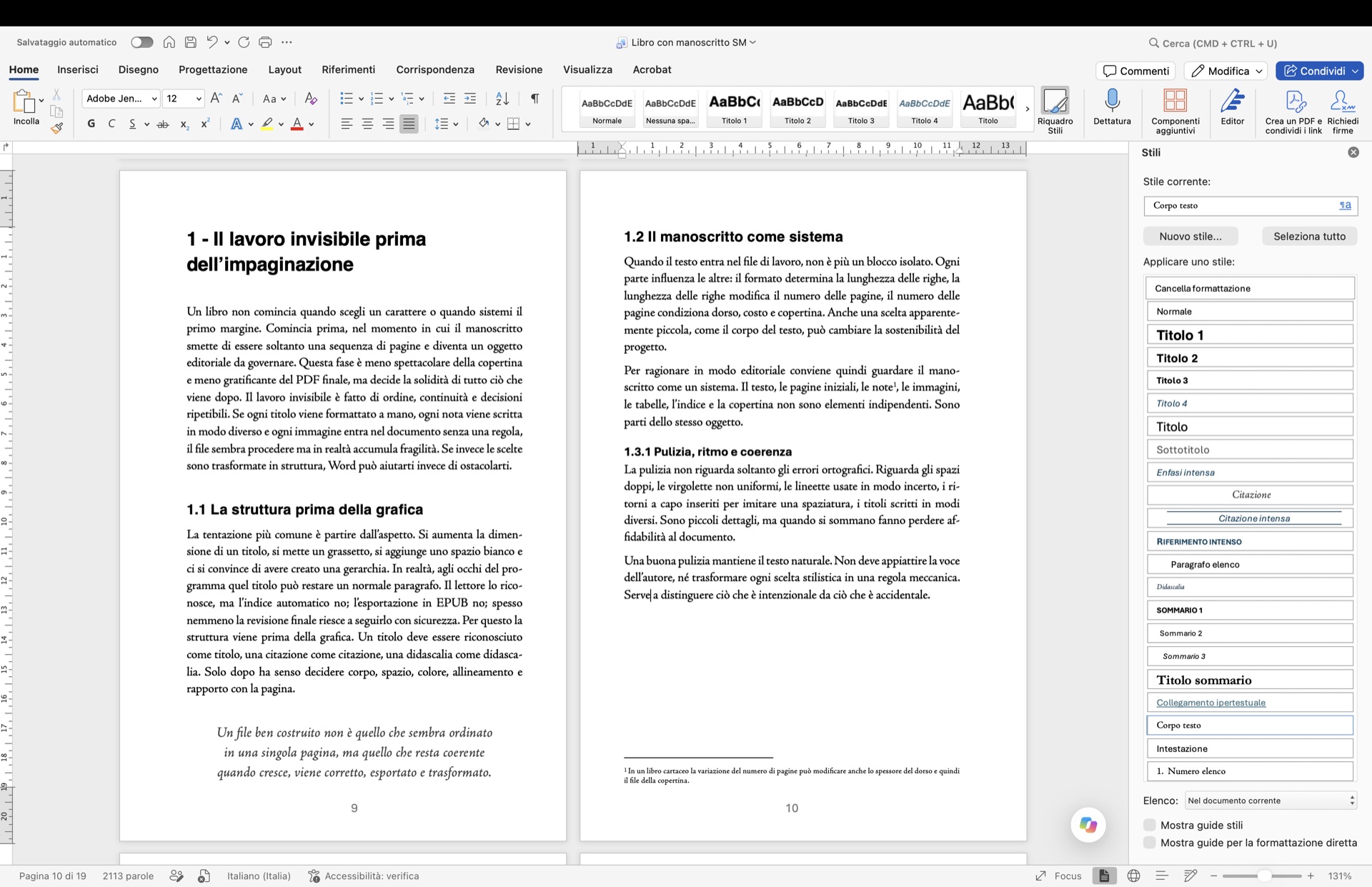
Task: Open the font size dropdown
Action: (x=198, y=99)
